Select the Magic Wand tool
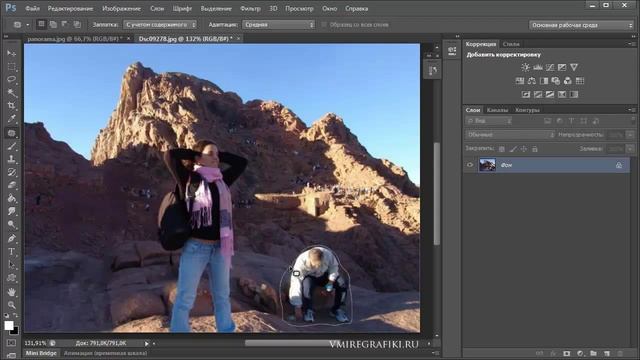The image size is (640, 360). [11, 93]
